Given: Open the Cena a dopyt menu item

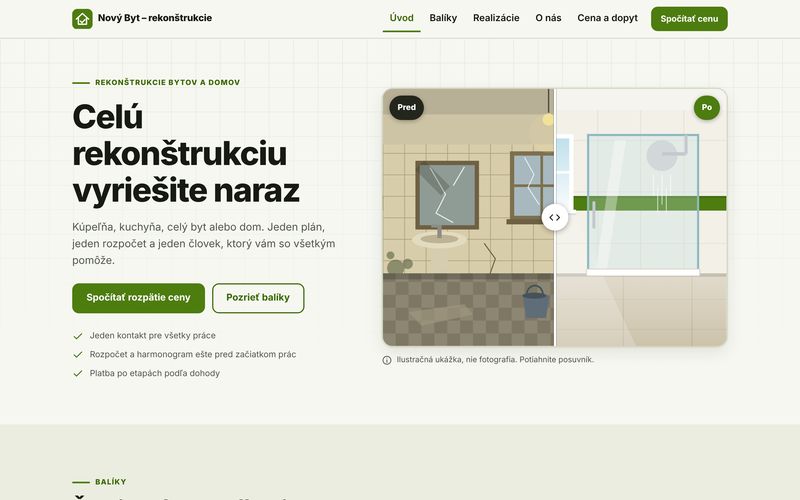Looking at the screenshot, I should pos(607,18).
